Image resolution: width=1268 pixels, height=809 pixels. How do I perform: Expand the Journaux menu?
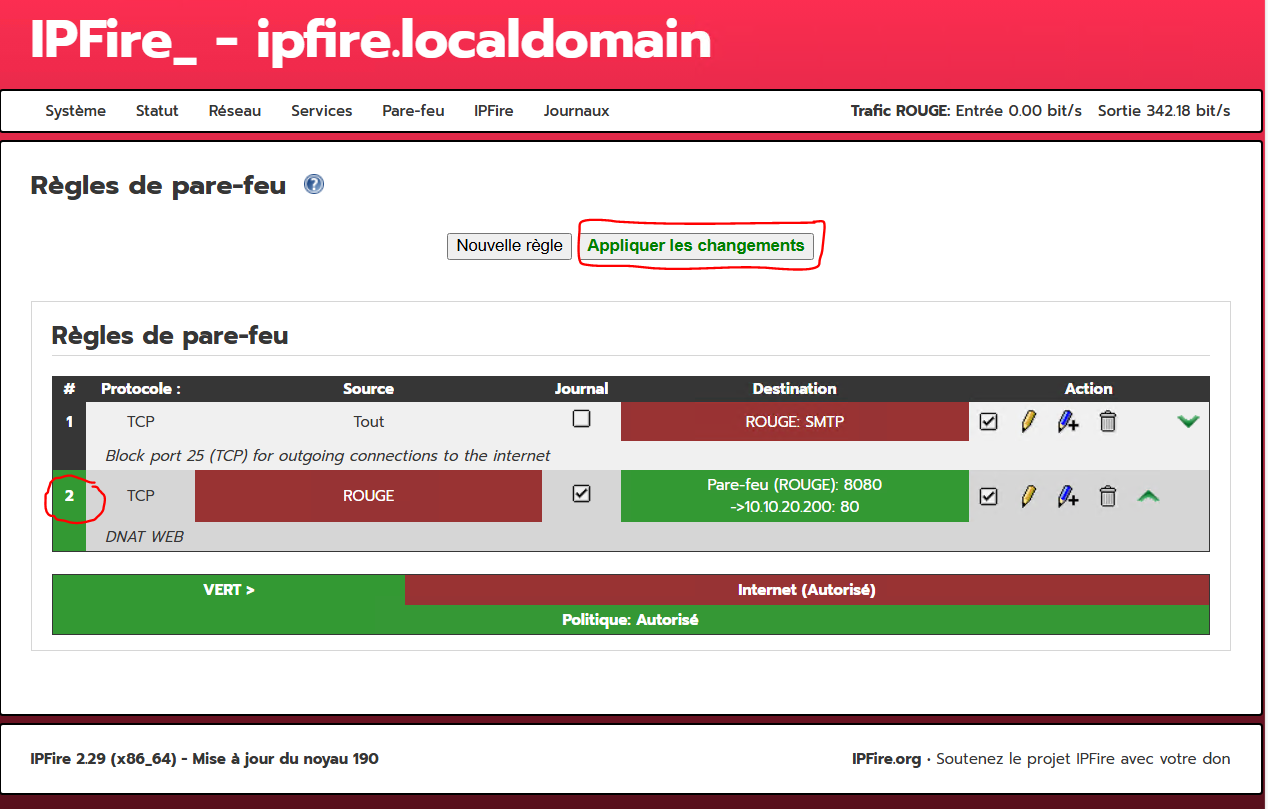(576, 111)
